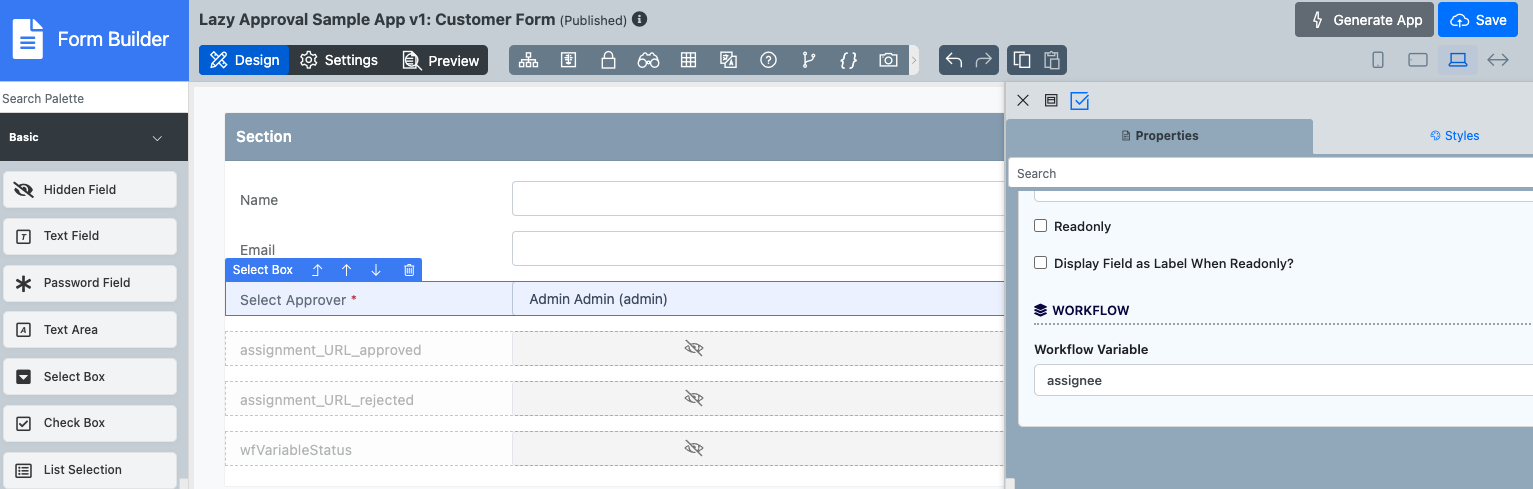Click the Workflow Variable input field
1533x489 pixels.
1280,380
